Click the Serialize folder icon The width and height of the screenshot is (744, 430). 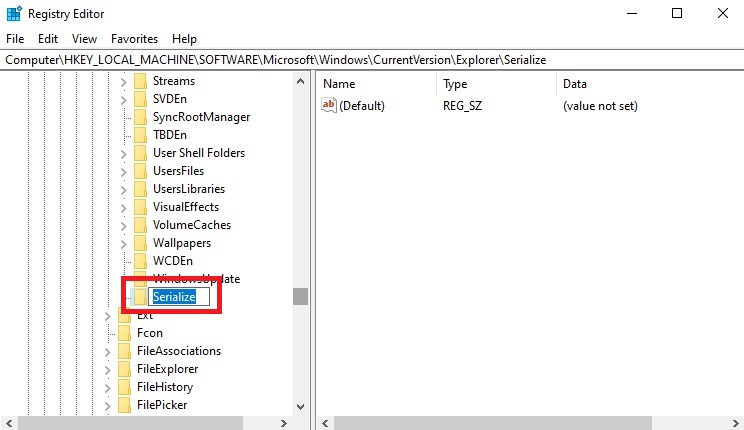[x=140, y=297]
